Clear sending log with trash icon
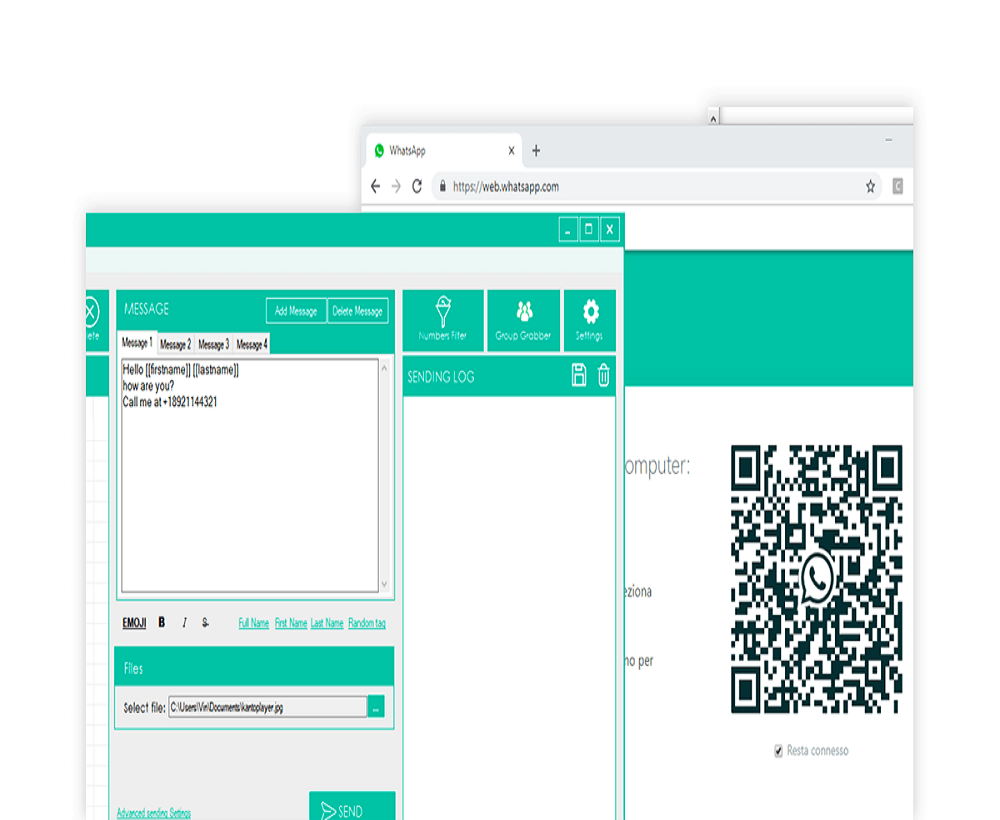 click(603, 375)
